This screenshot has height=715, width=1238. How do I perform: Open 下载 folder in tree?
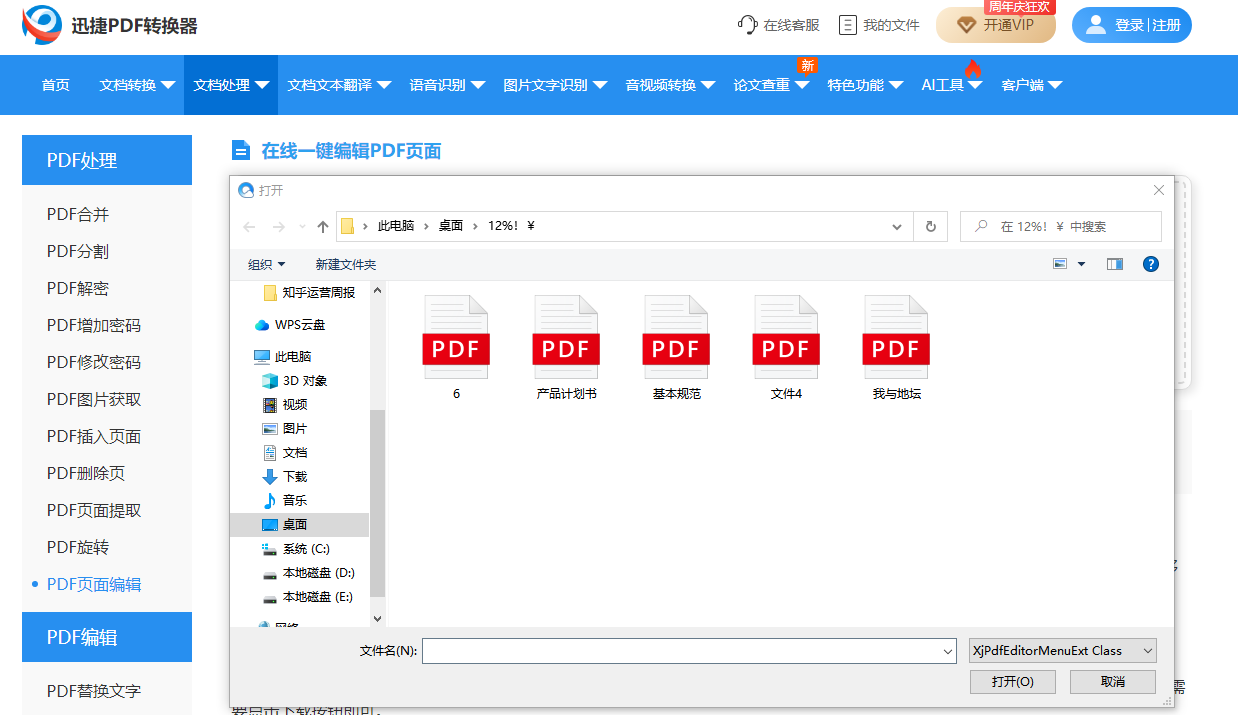click(285, 477)
